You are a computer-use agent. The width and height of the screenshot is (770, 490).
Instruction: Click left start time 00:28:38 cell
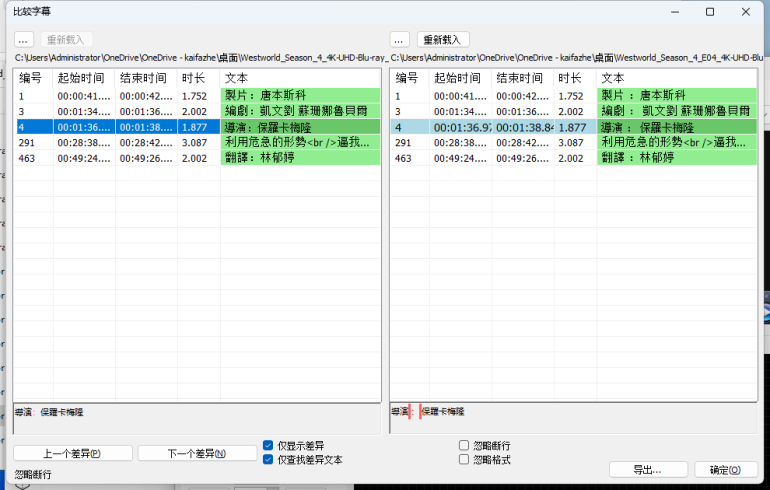tap(84, 143)
